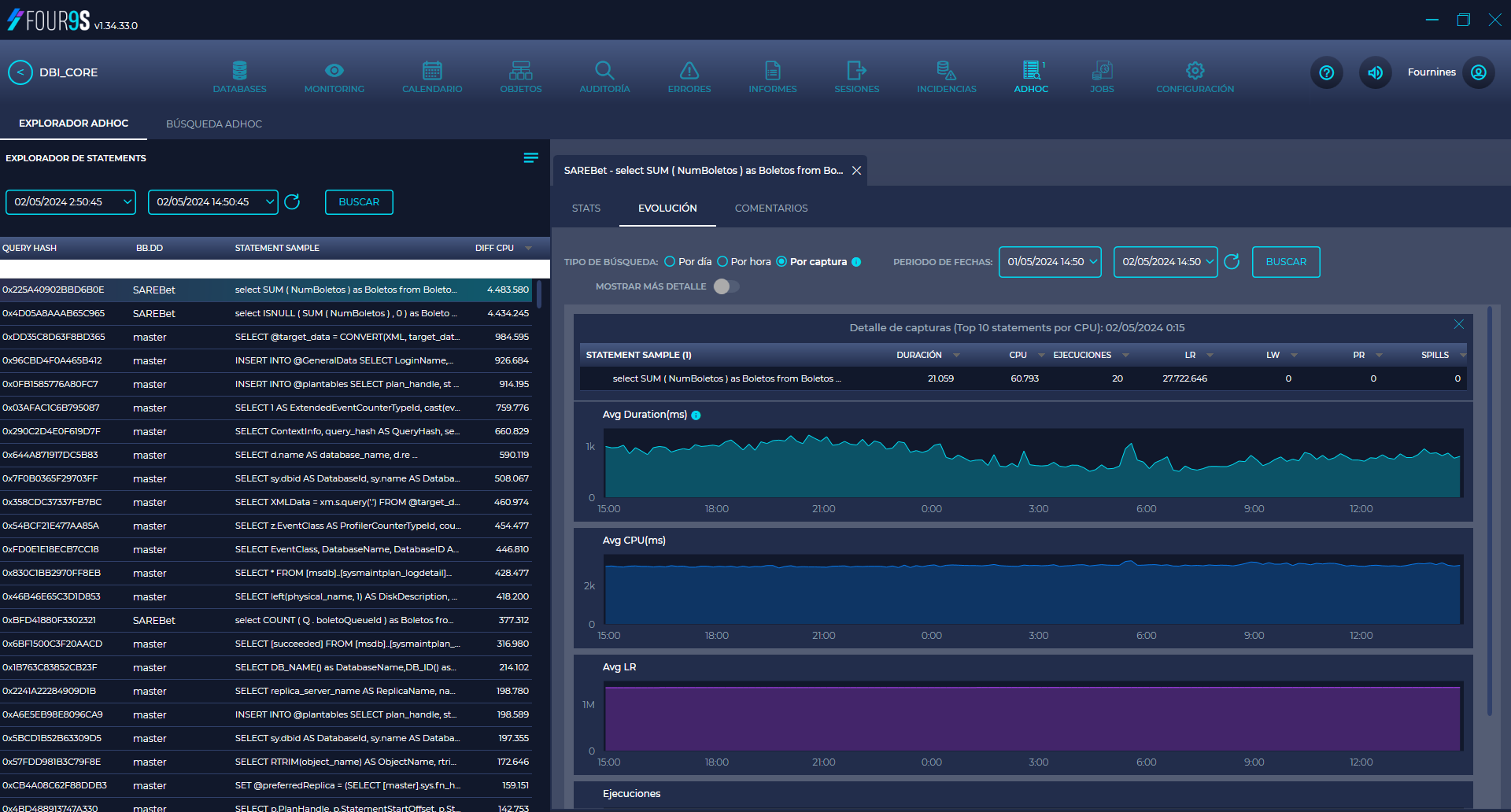Viewport: 1511px width, 812px height.
Task: Close the 'Detalle de capturas' panel
Action: coord(1459,324)
